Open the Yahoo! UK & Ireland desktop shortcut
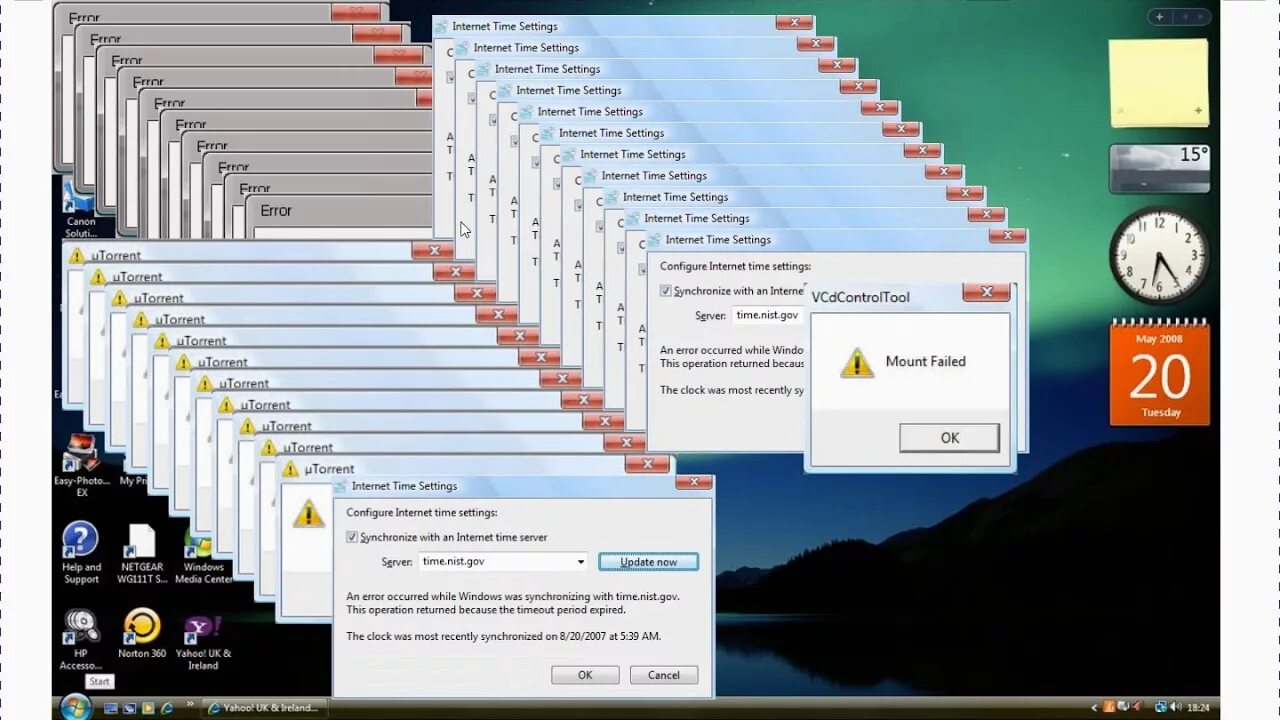The width and height of the screenshot is (1280, 720). click(203, 641)
